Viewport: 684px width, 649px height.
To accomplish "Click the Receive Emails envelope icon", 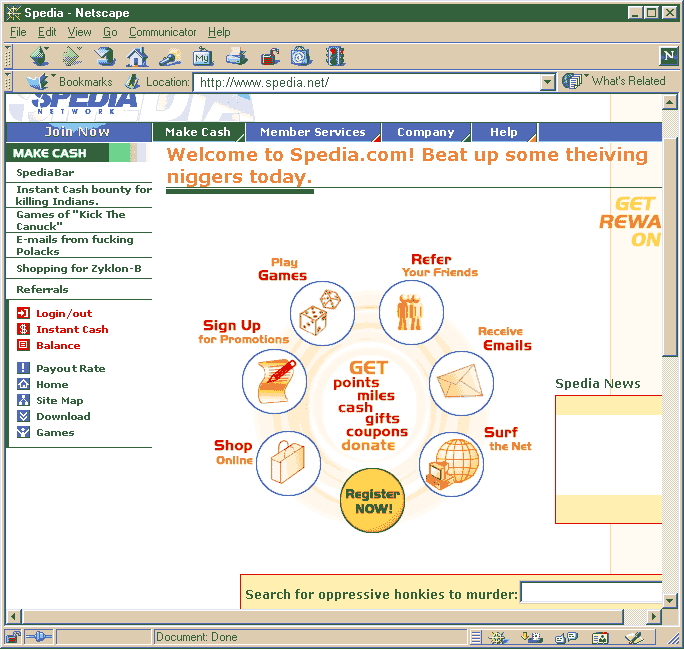I will [x=461, y=383].
